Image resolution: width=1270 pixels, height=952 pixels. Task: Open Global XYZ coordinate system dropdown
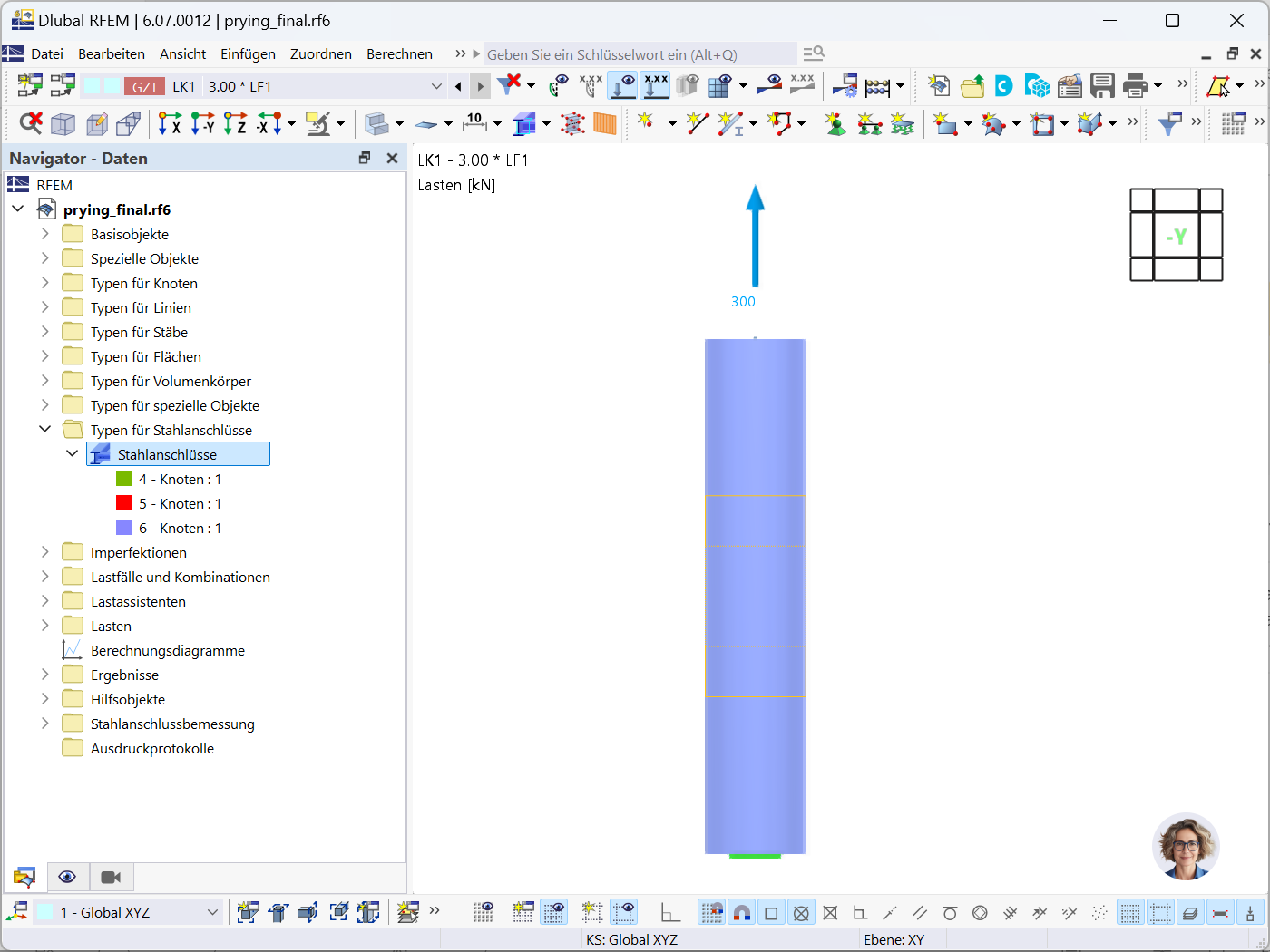pyautogui.click(x=128, y=912)
